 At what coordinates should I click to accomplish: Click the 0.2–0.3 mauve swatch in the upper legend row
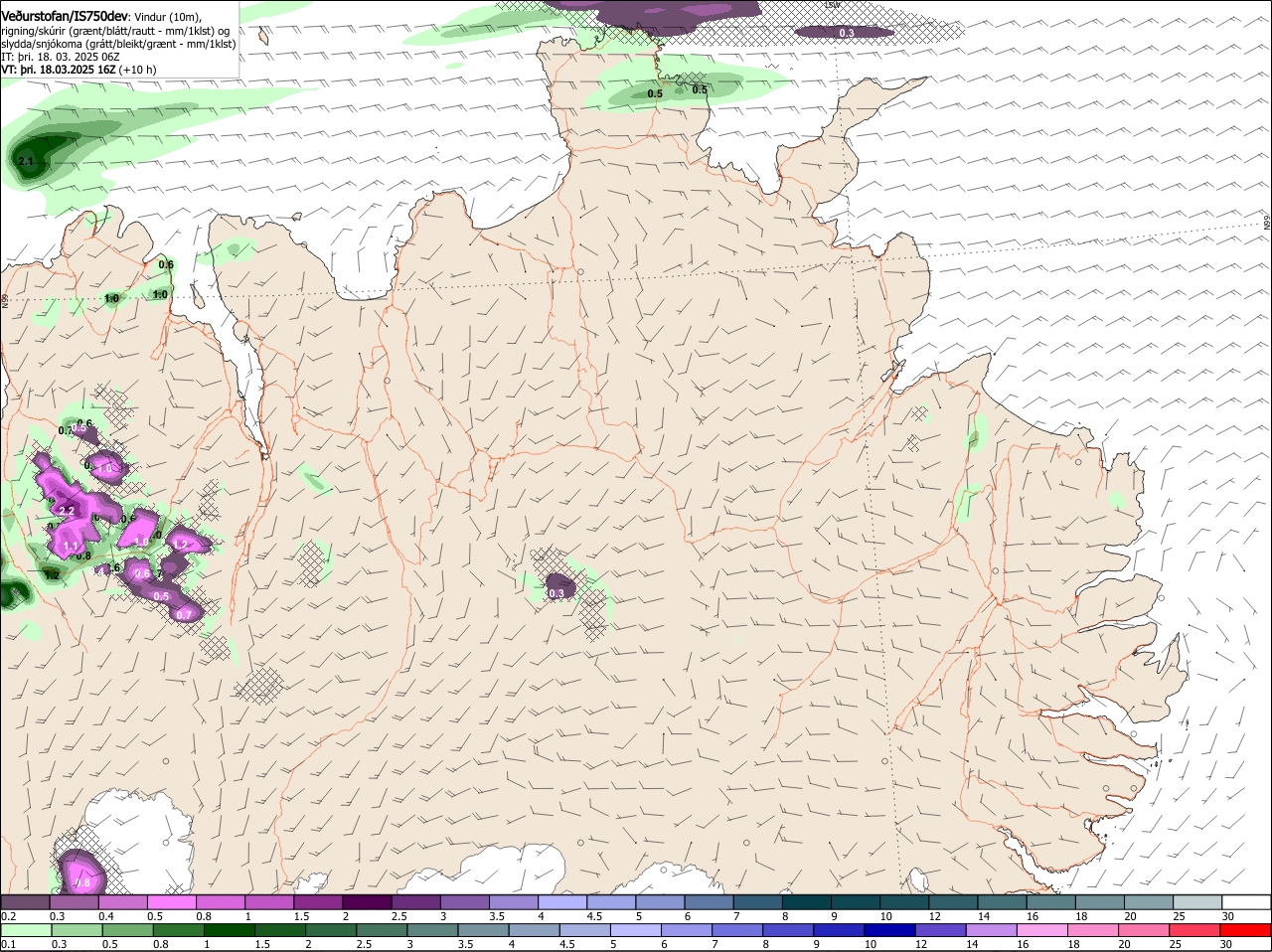click(25, 901)
